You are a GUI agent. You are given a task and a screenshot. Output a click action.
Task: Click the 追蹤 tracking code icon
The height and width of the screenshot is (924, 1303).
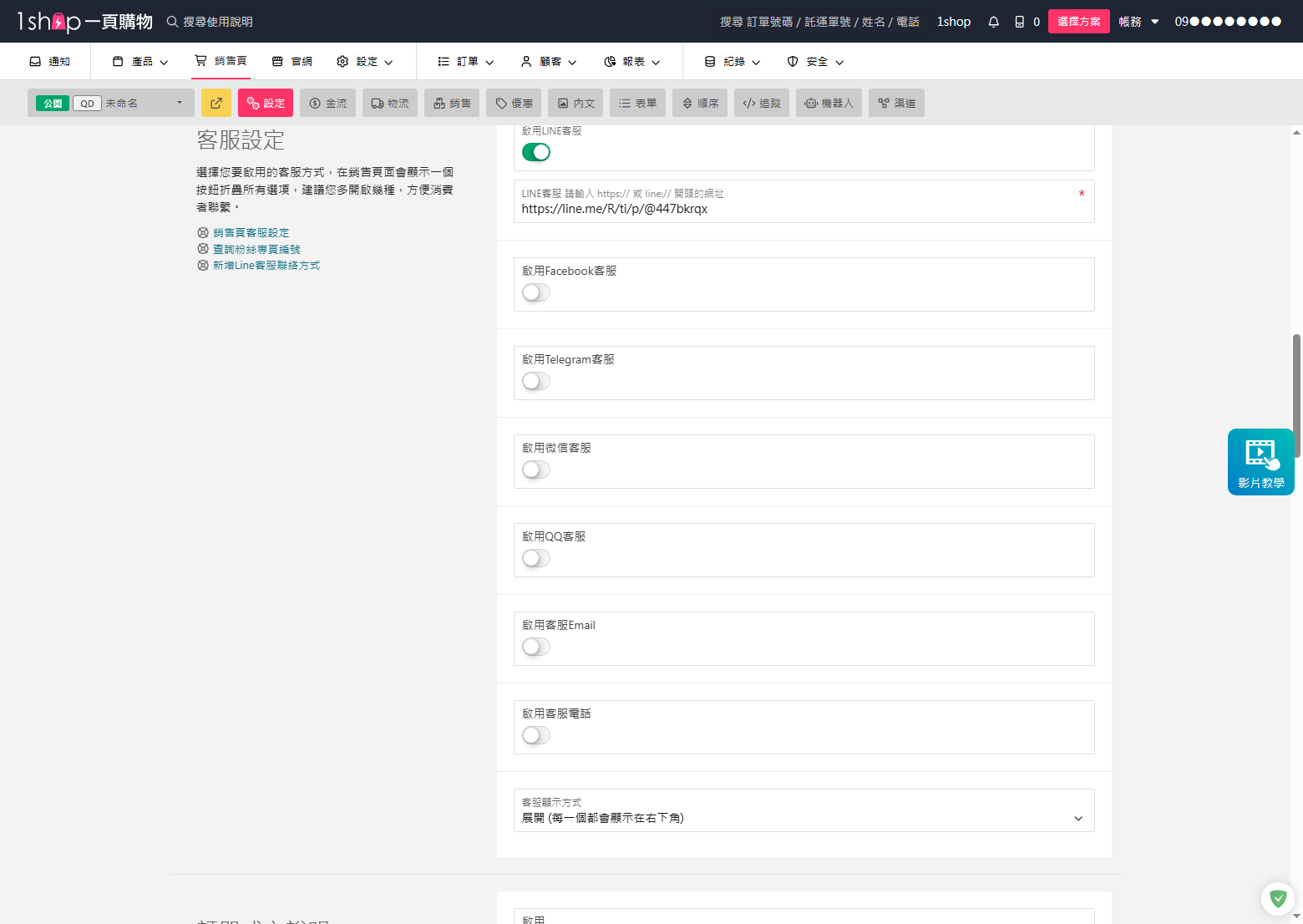pos(761,103)
